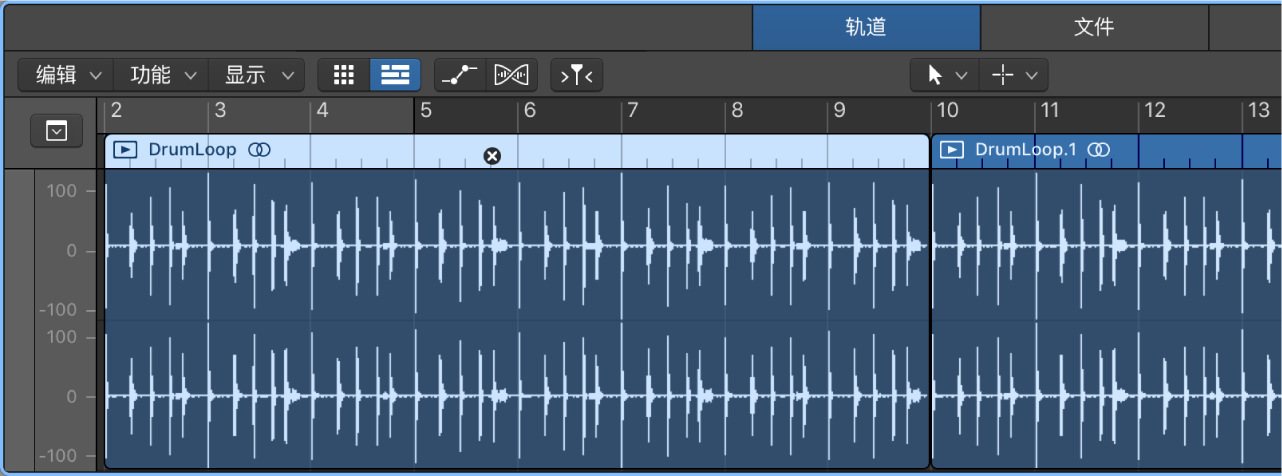Select the pointer tool icon
The height and width of the screenshot is (476, 1282).
click(x=935, y=75)
